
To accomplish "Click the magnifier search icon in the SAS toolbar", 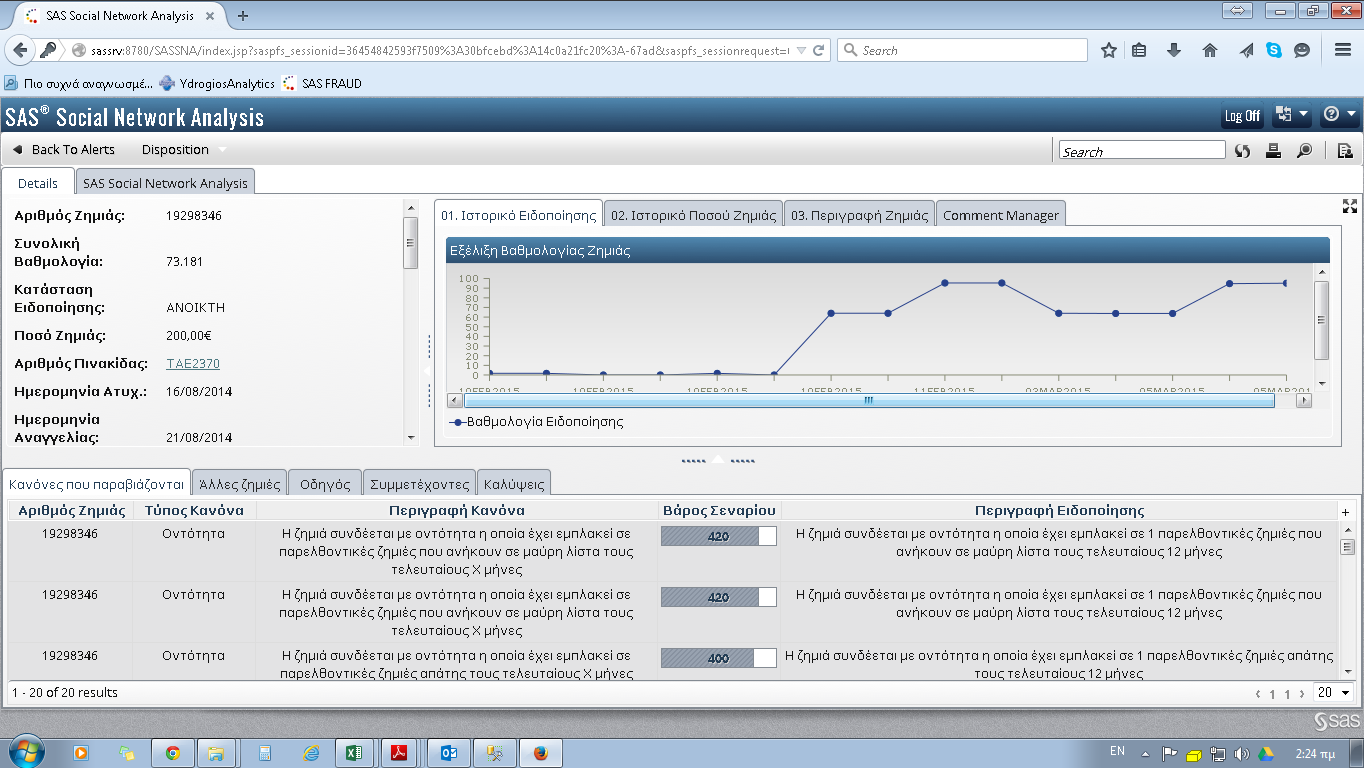I will (1304, 151).
